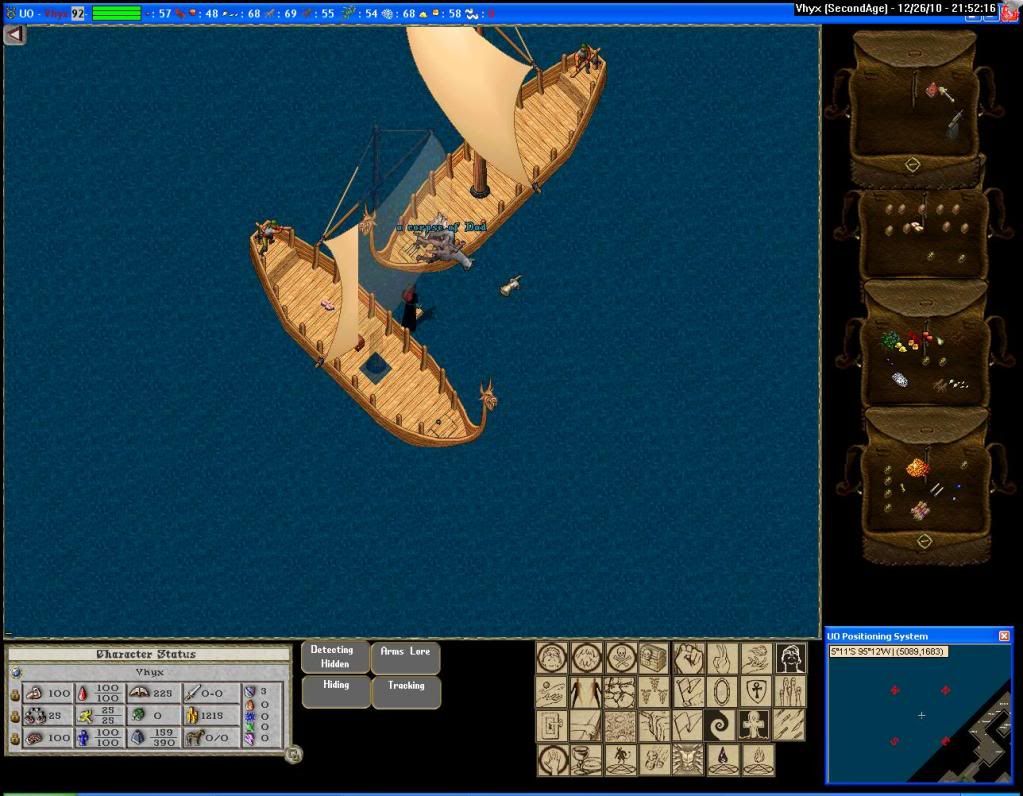The height and width of the screenshot is (796, 1023).
Task: Click the demon face spell icon
Action: (x=688, y=759)
